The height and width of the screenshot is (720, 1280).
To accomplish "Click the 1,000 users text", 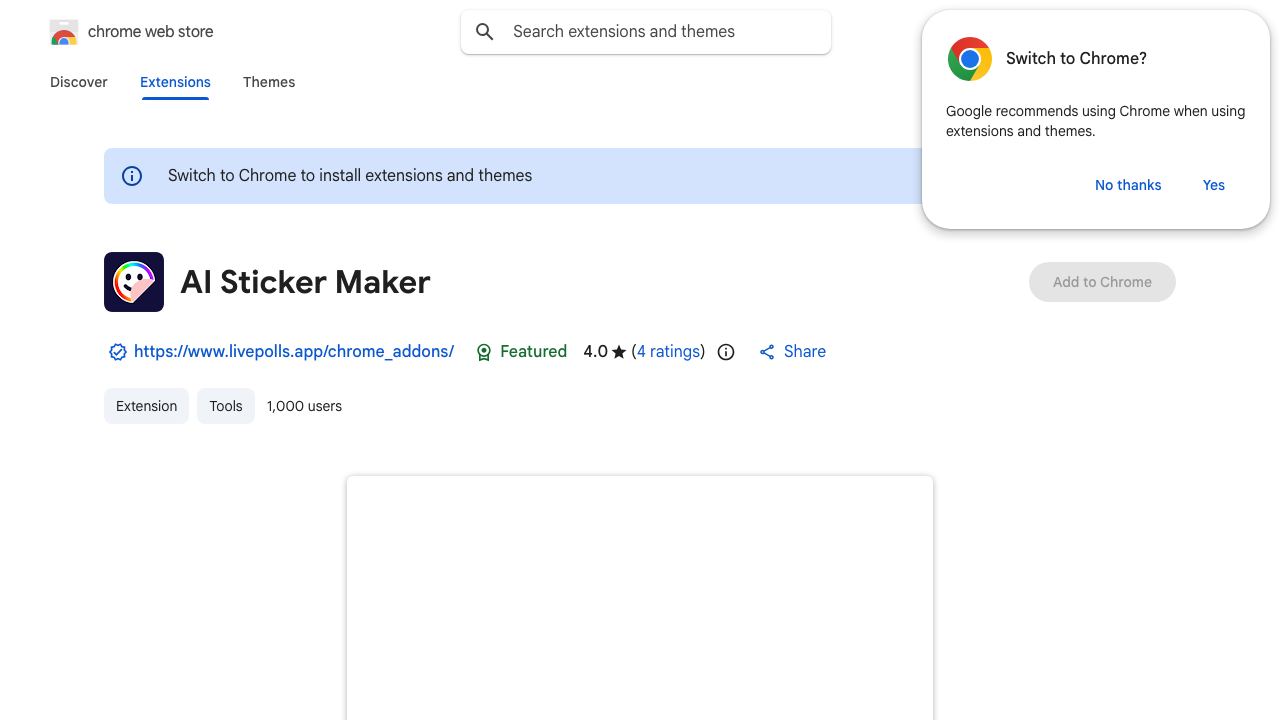I will [x=304, y=406].
